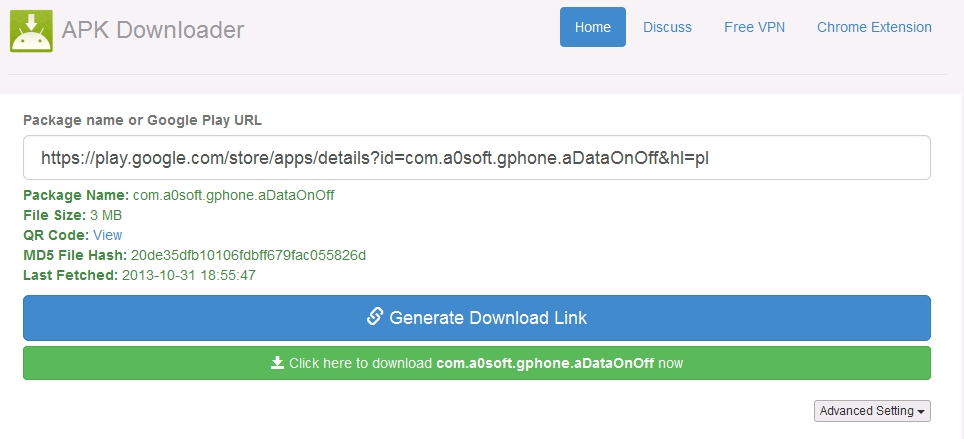Image resolution: width=964 pixels, height=439 pixels.
Task: Click the Last Fetched timestamp
Action: point(188,275)
